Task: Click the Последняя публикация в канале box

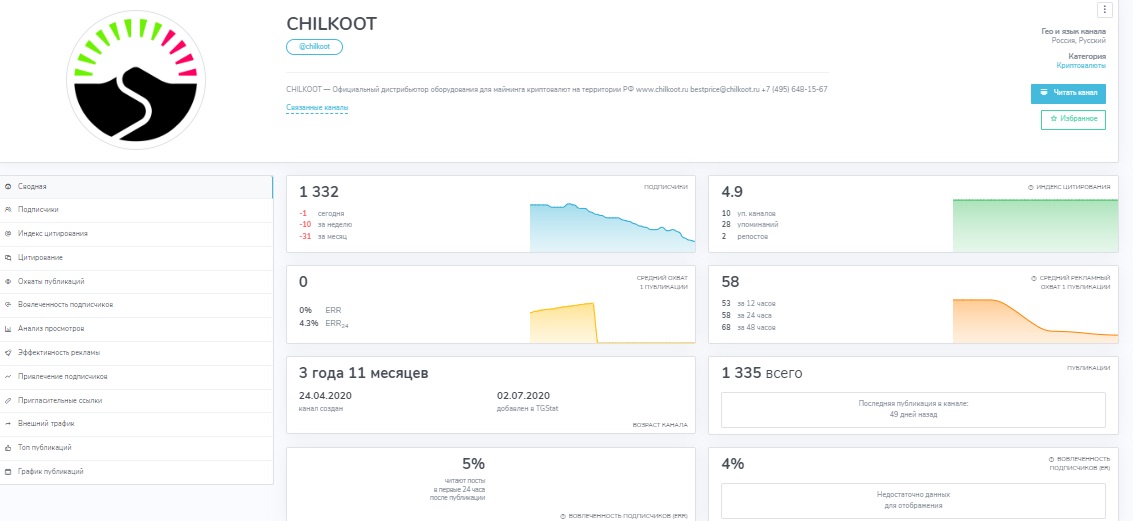Action: click(x=913, y=410)
